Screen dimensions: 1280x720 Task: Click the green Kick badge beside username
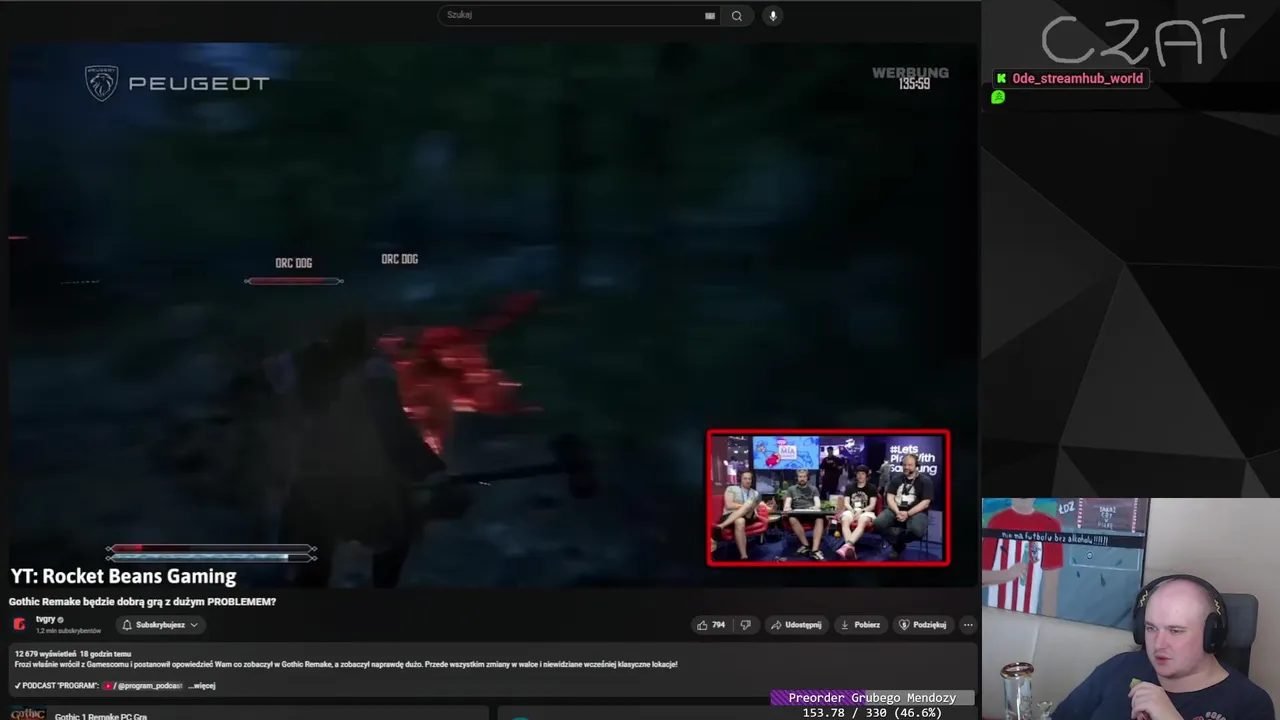1001,78
